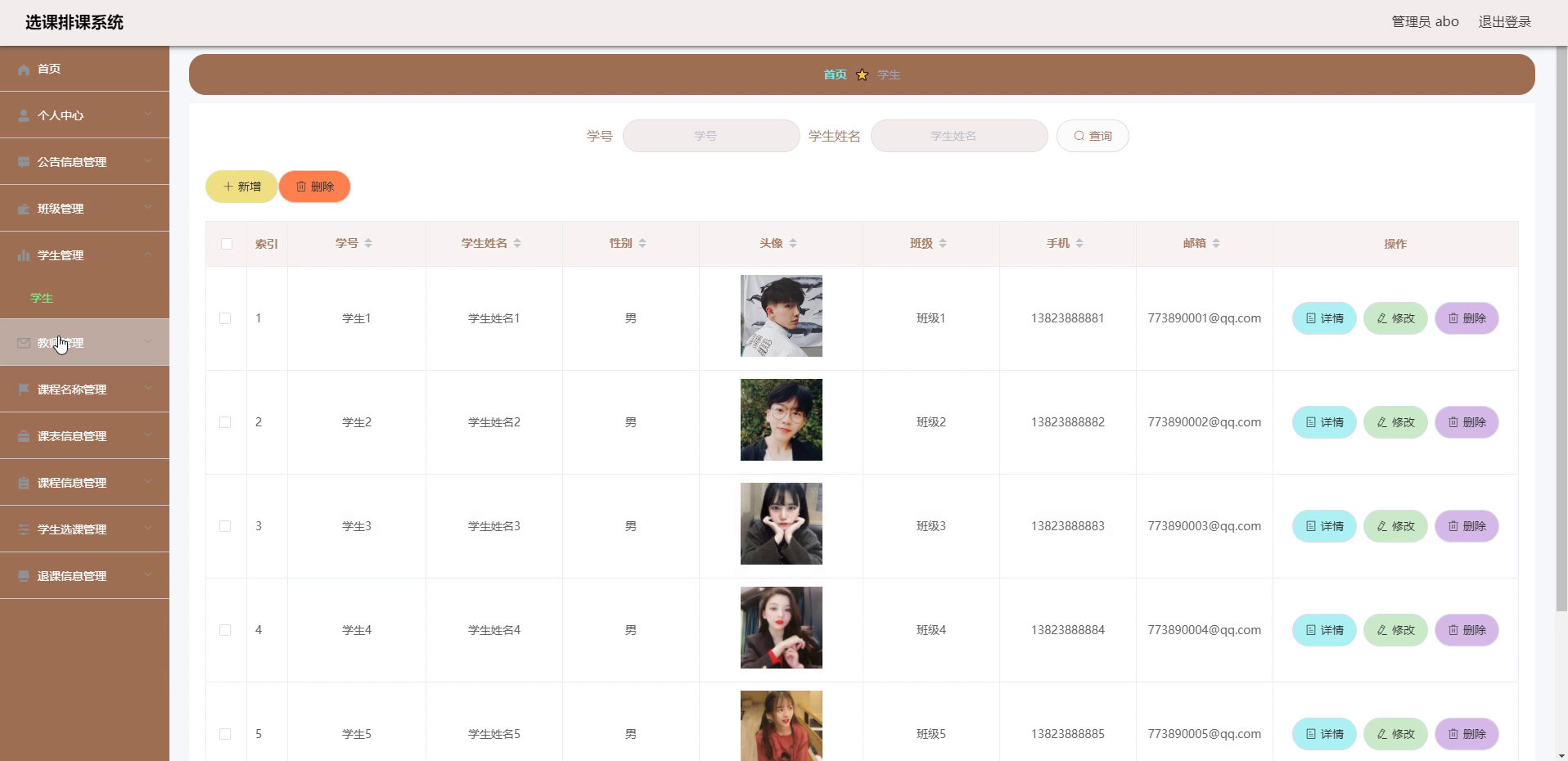Click the icon beside 学生选课管理

point(24,530)
